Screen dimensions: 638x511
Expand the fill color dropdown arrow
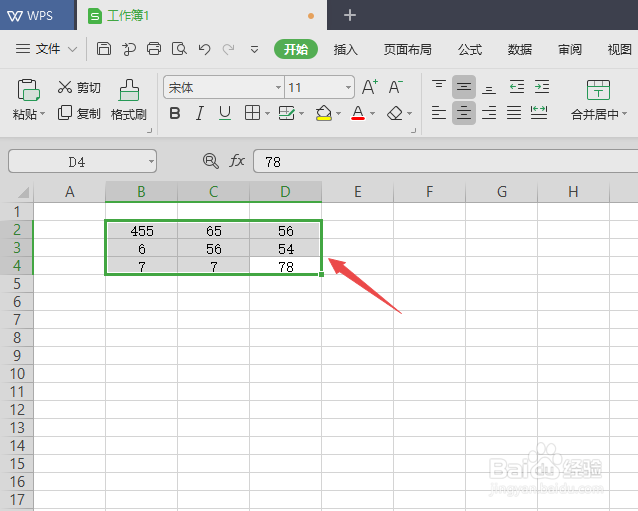[338, 114]
